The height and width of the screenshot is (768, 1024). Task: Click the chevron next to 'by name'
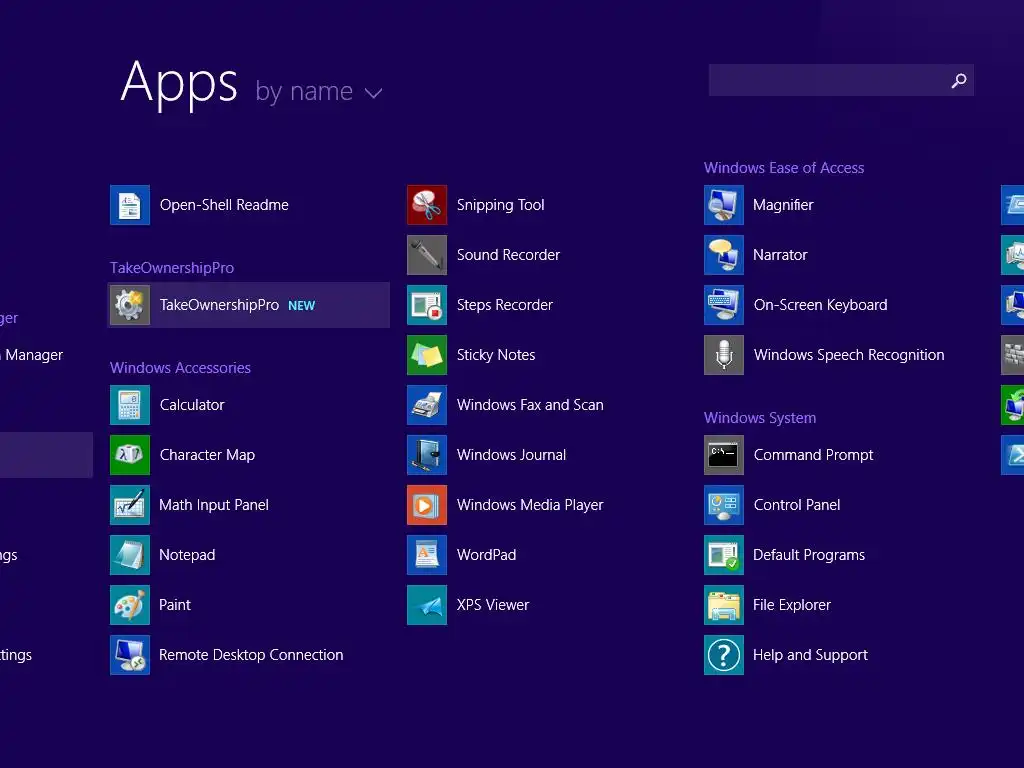pyautogui.click(x=374, y=93)
